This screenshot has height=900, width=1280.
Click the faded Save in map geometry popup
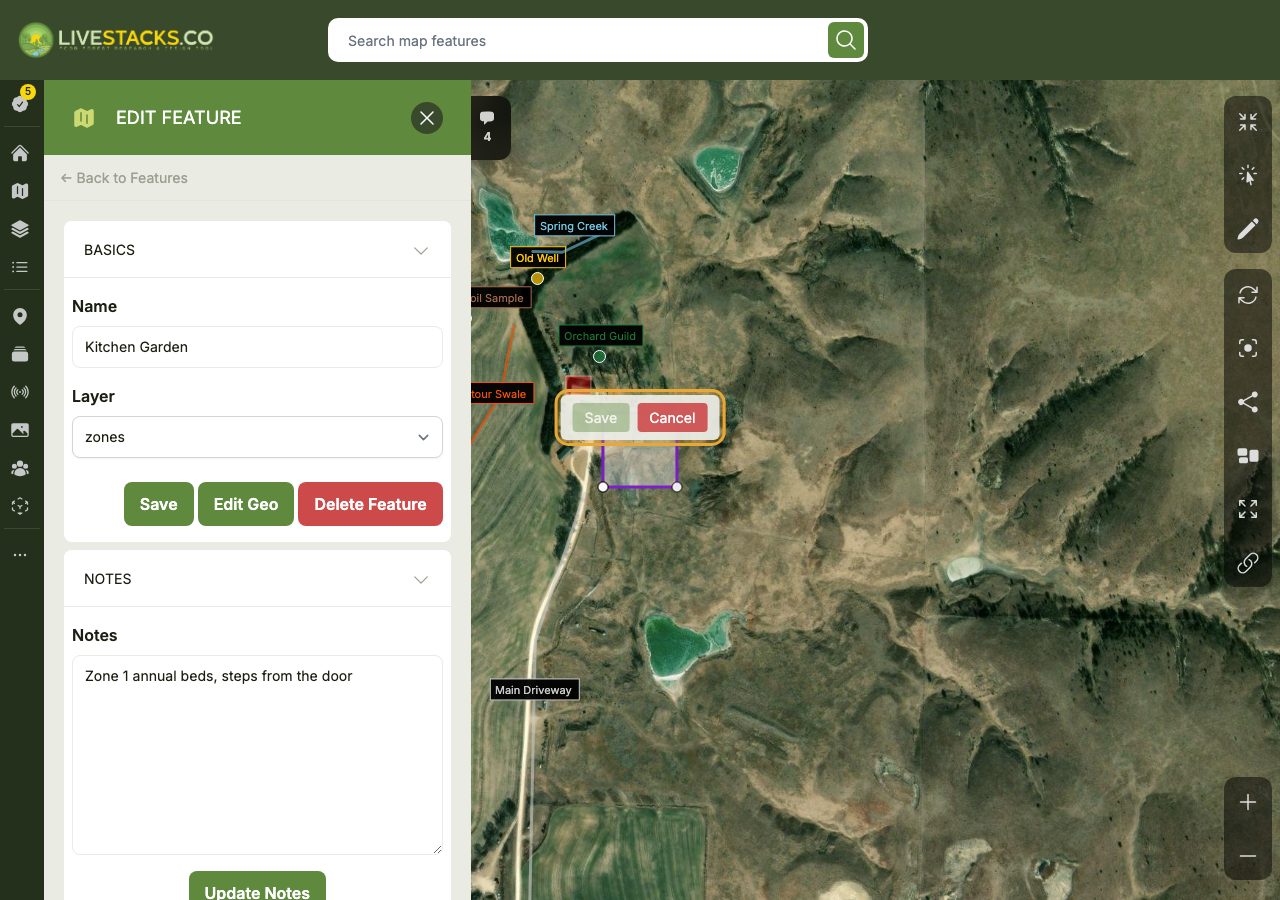[x=600, y=418]
